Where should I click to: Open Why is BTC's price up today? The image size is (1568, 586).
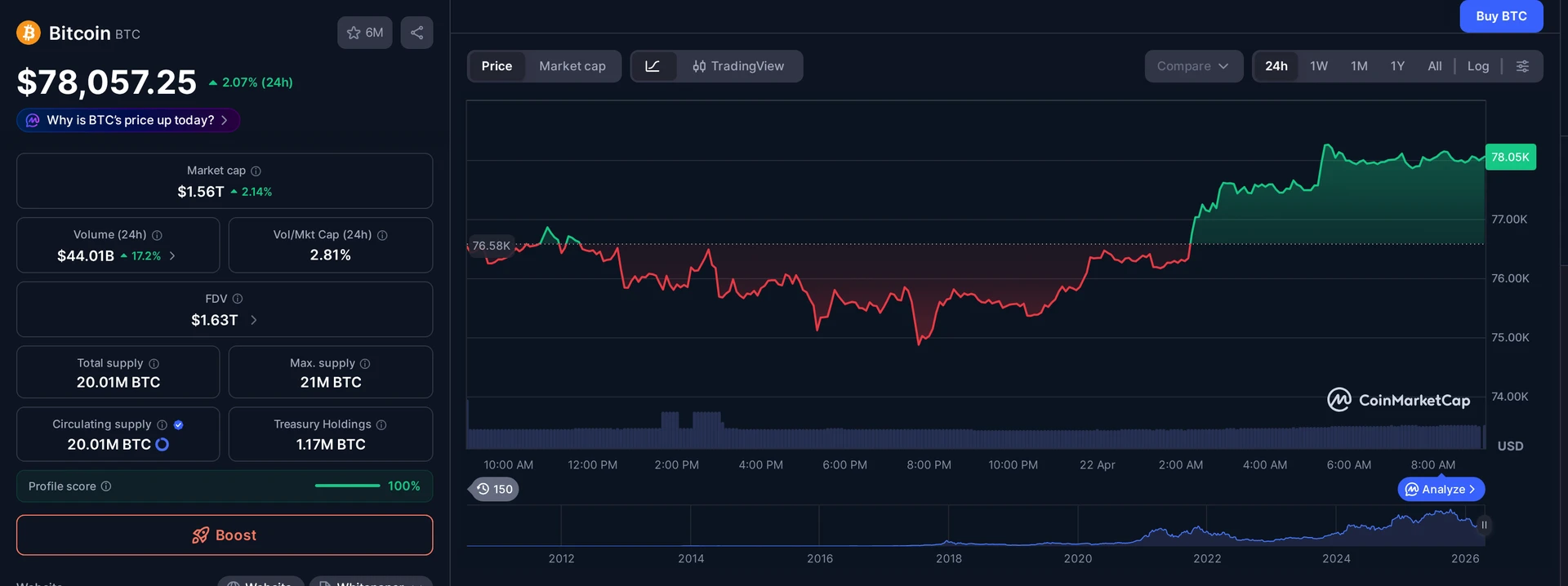[128, 120]
